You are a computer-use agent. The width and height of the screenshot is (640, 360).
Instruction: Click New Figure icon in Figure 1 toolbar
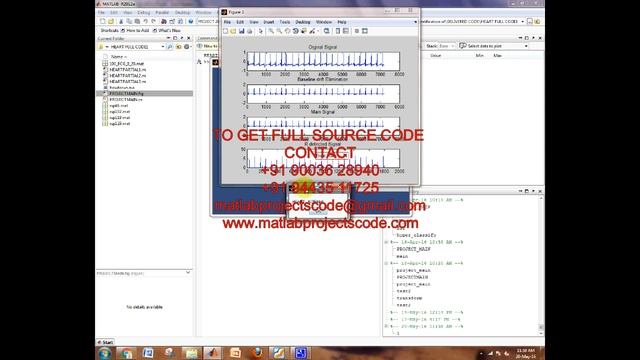pos(225,31)
